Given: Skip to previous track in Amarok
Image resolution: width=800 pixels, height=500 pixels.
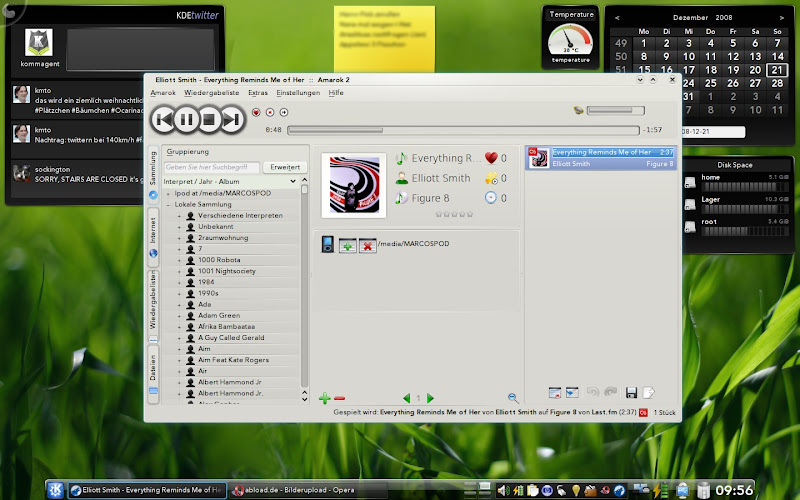Looking at the screenshot, I should (x=163, y=119).
